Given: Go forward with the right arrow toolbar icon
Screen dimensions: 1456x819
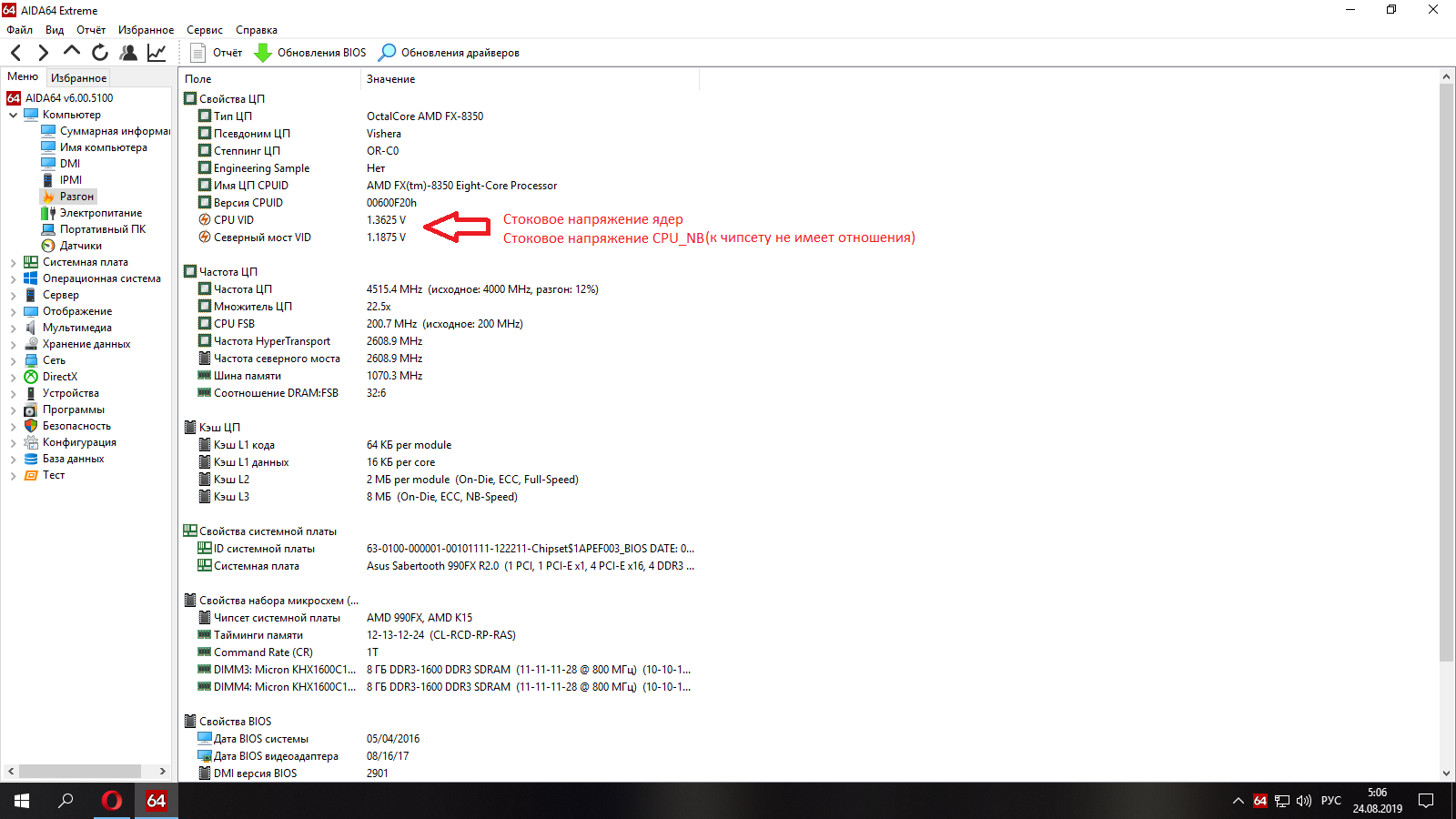Looking at the screenshot, I should [43, 53].
